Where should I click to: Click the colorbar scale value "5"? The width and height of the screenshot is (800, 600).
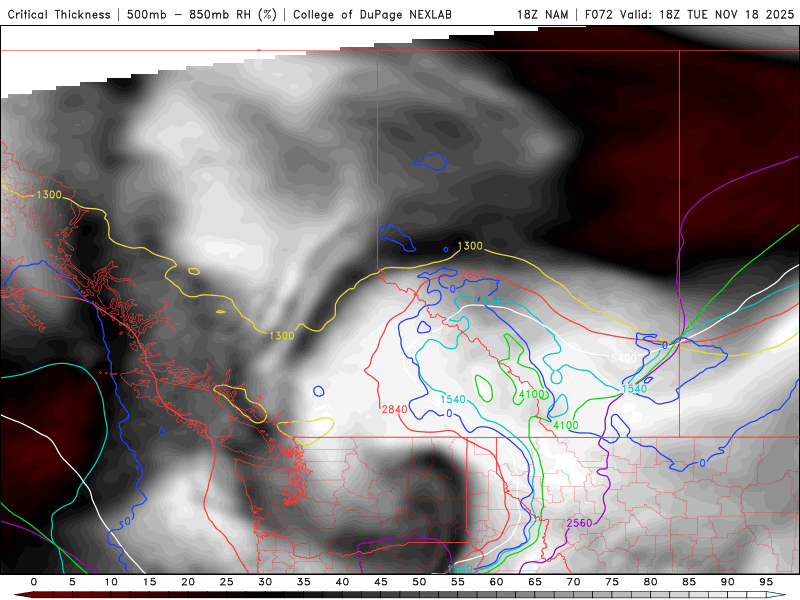[72, 582]
